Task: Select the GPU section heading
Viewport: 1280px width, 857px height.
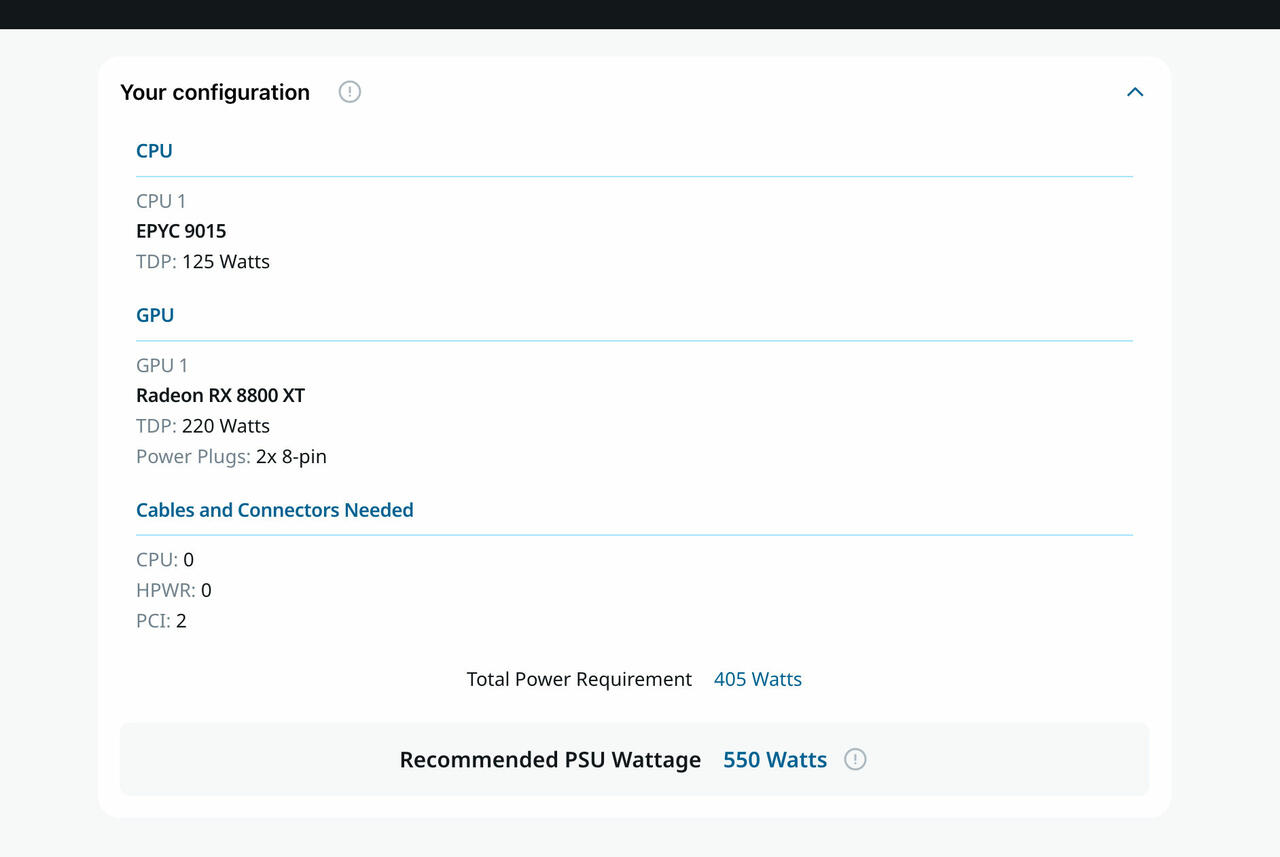Action: point(155,315)
